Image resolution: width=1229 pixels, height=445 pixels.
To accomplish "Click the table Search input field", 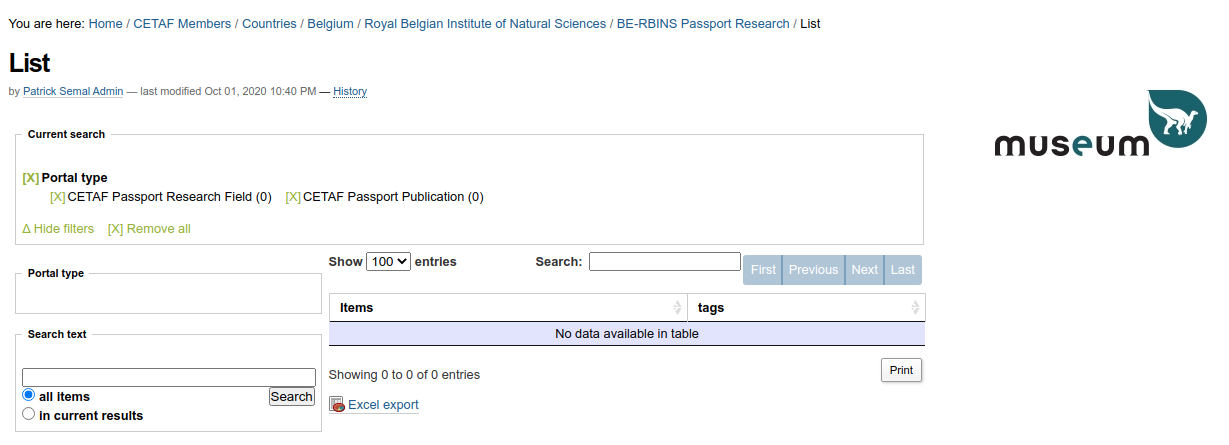I will (664, 262).
